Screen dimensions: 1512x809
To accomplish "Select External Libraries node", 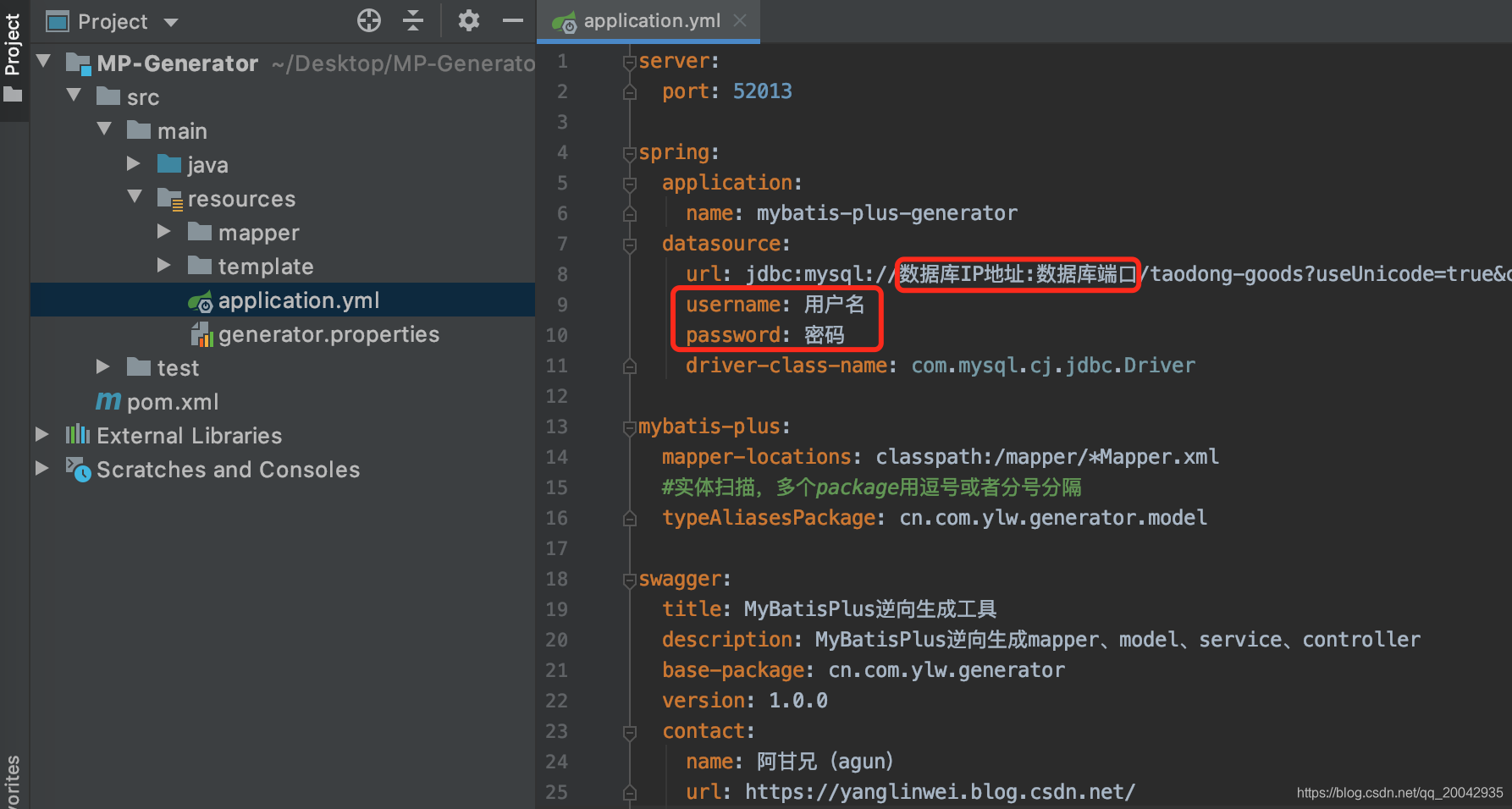I will [189, 436].
